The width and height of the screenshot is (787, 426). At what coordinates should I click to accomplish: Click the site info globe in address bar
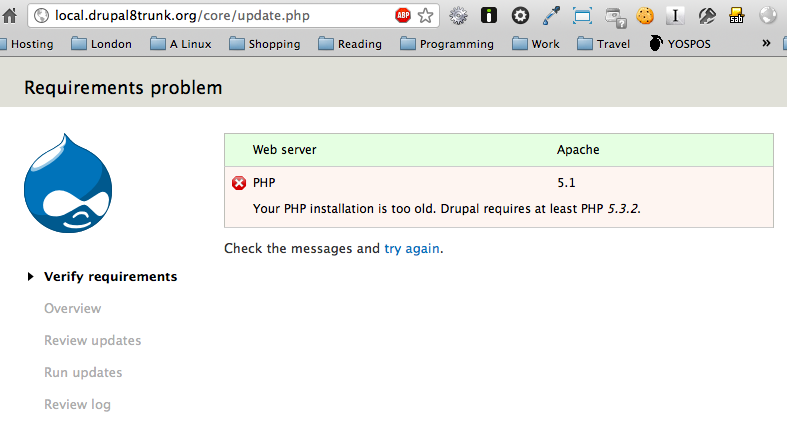point(41,16)
